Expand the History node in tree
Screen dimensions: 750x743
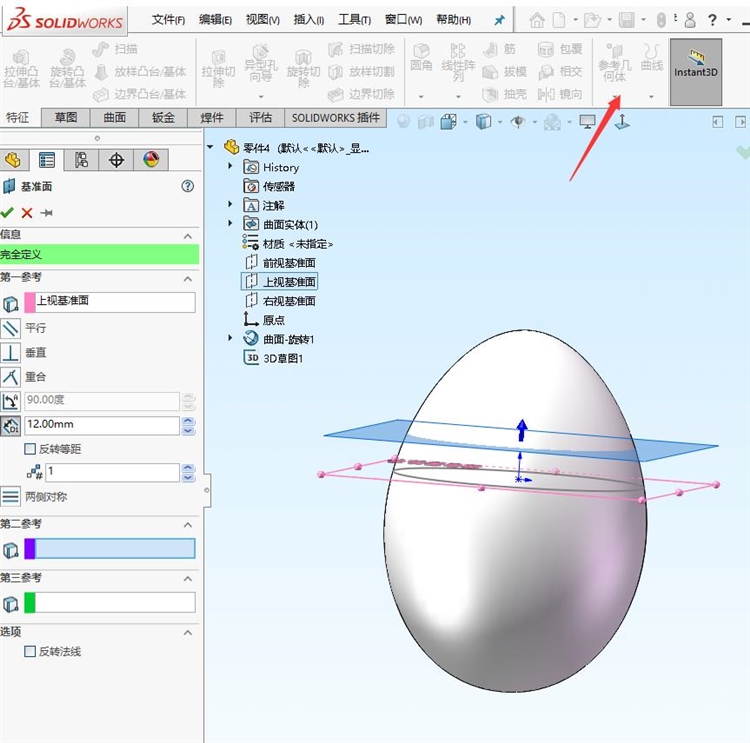point(230,166)
